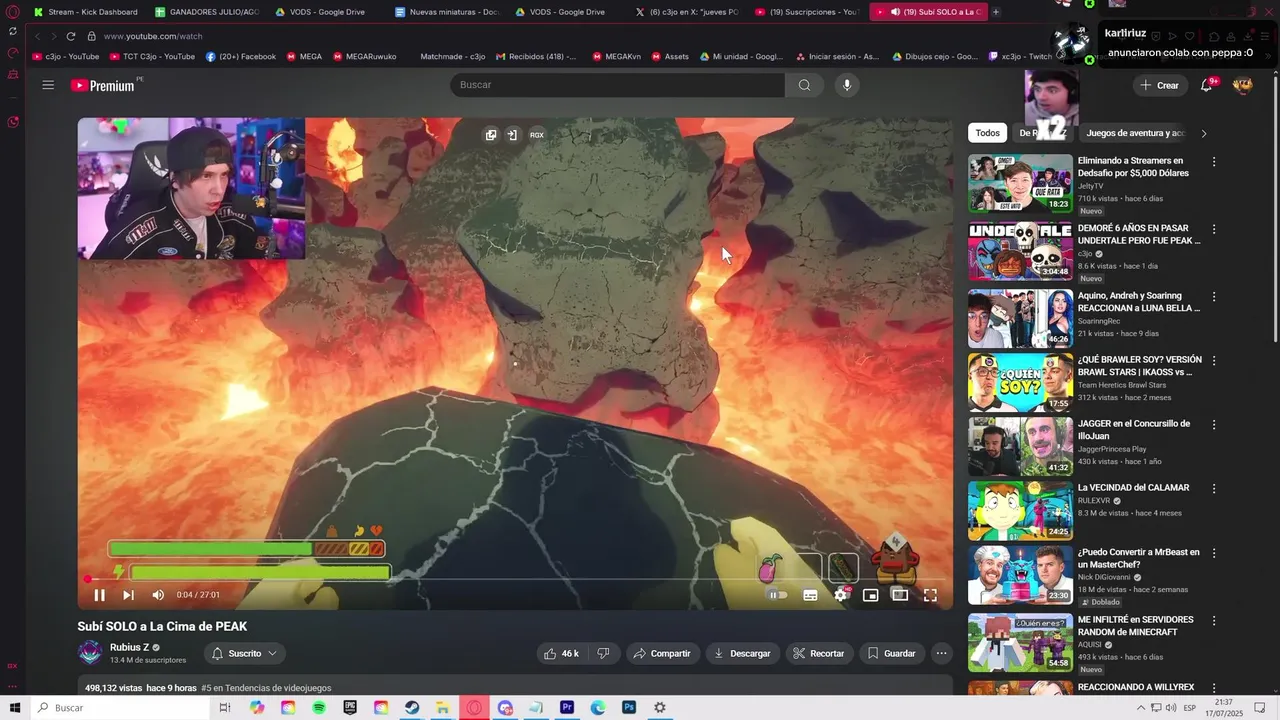Show more filter chips with right arrow

1204,133
